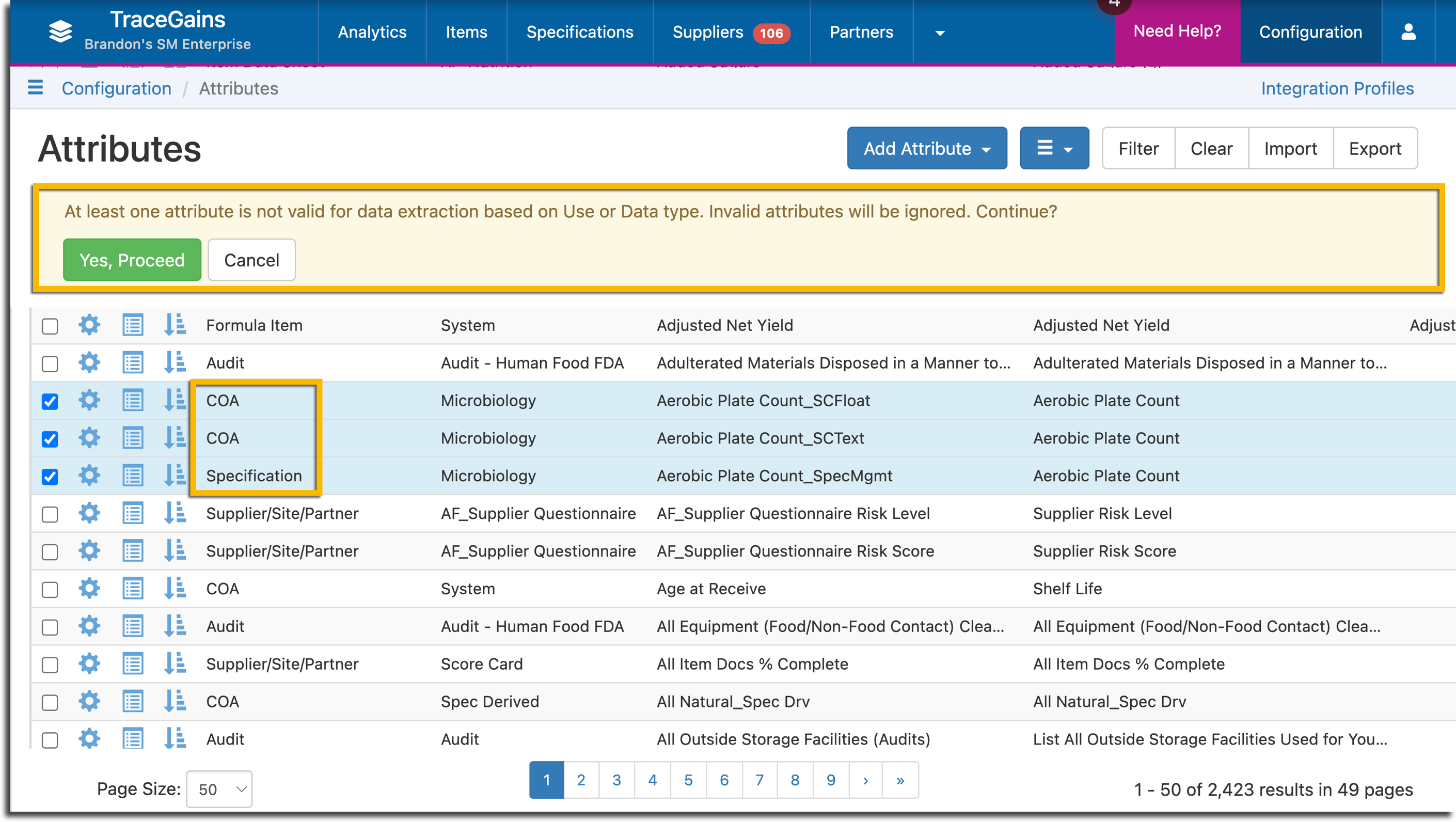Uncheck the Aerobic Plate Count_SpecMgmt checkbox
Screen dimensions: 1456x822
[50, 477]
